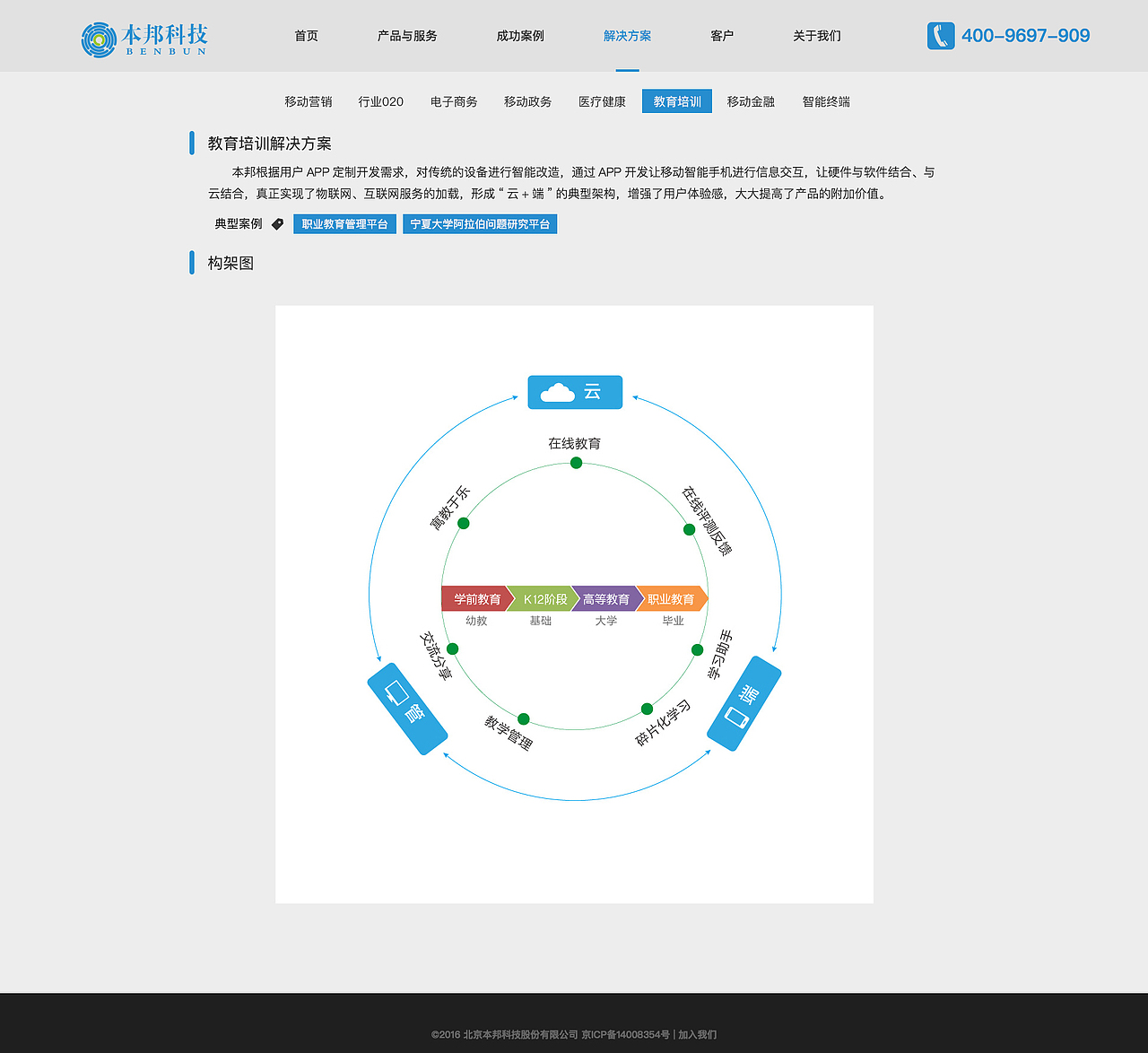This screenshot has height=1053, width=1148.
Task: Click the 学前教育 colored arrow segment
Action: click(x=474, y=598)
